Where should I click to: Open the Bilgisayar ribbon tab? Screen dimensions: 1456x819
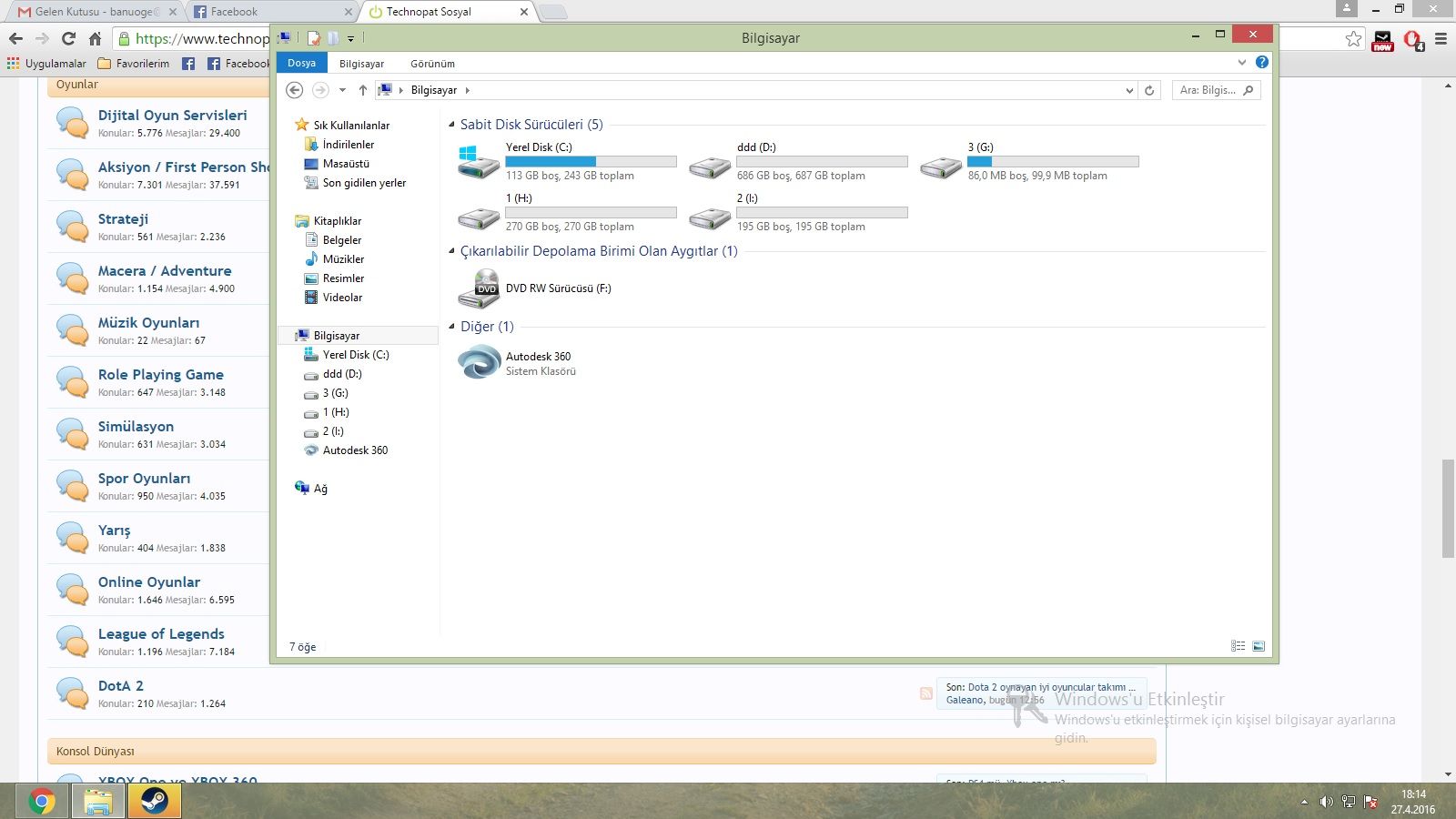(x=361, y=64)
